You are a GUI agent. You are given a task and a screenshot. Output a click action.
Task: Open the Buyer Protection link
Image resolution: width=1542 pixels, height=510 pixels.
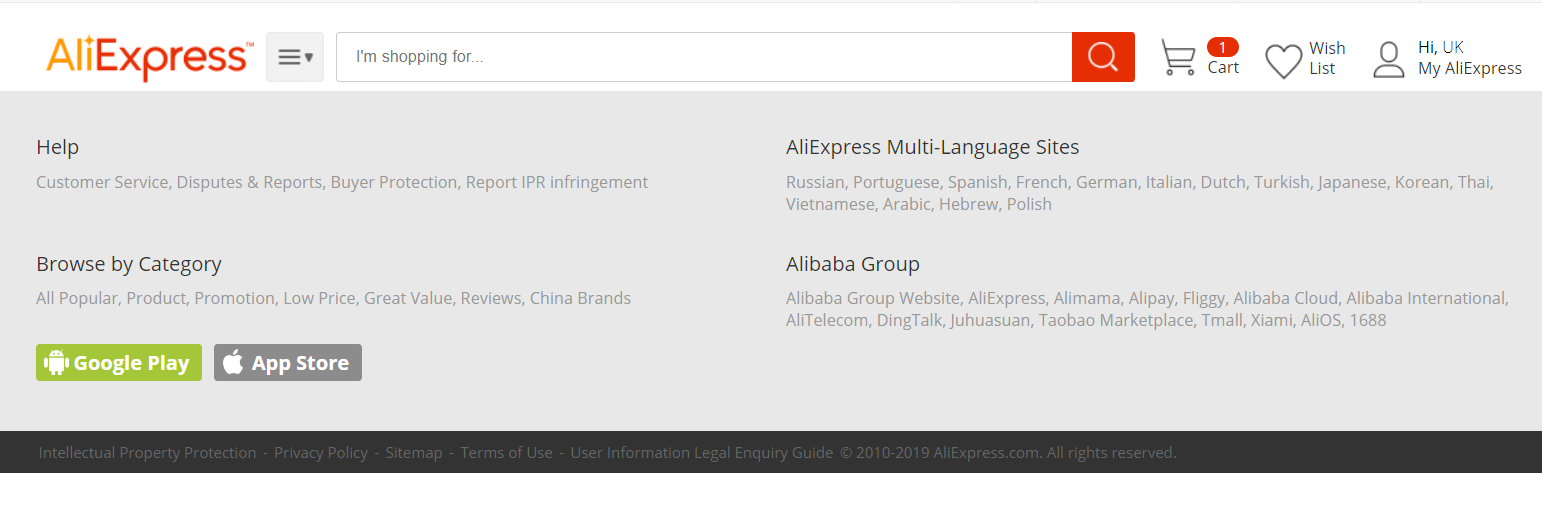pos(394,182)
